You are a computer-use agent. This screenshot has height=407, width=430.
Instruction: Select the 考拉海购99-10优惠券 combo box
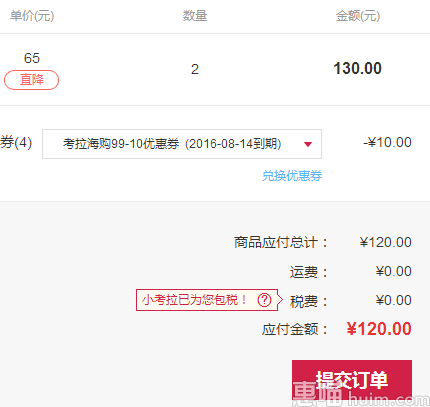click(182, 144)
